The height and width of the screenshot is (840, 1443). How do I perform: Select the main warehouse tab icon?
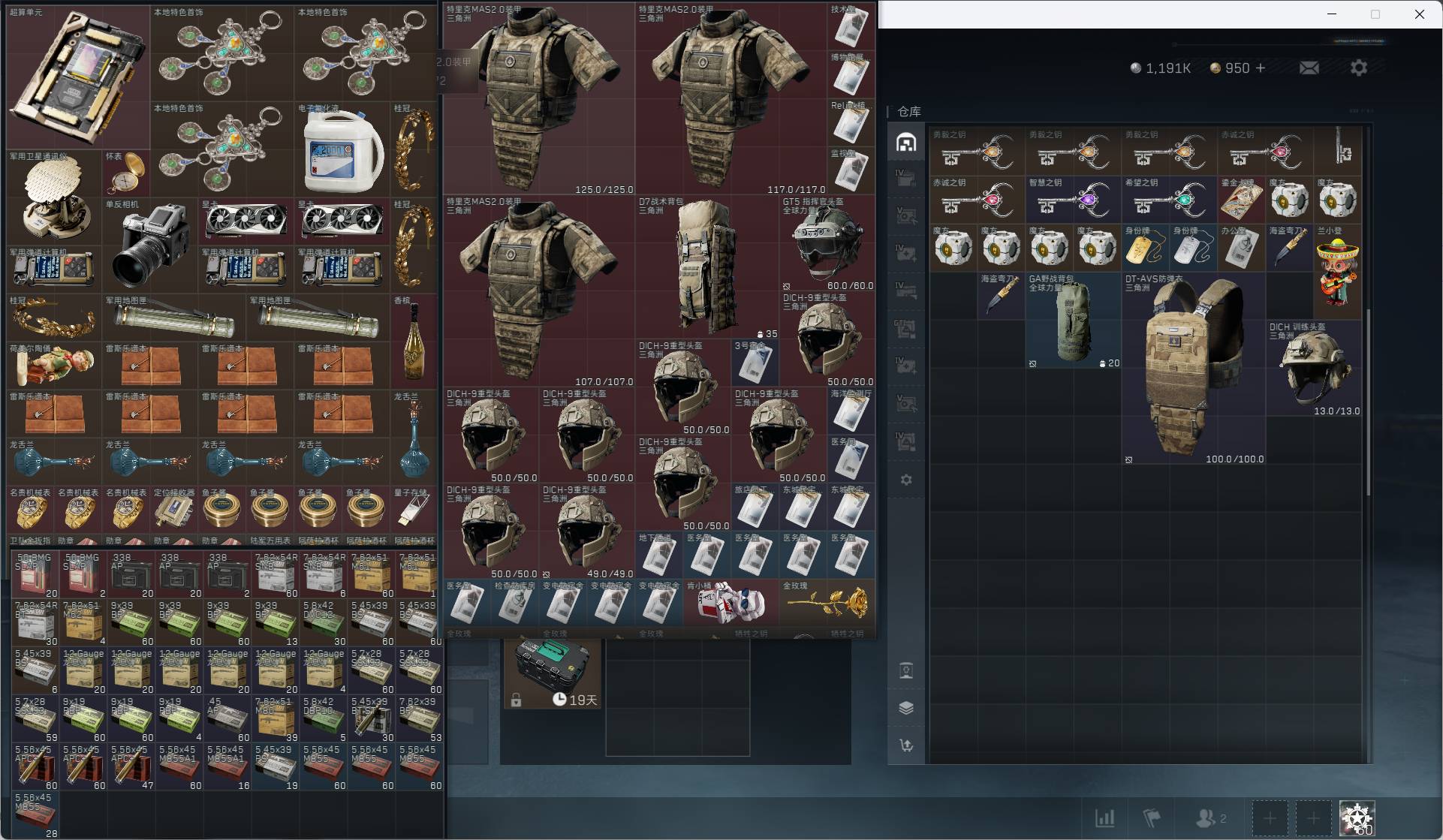[906, 142]
